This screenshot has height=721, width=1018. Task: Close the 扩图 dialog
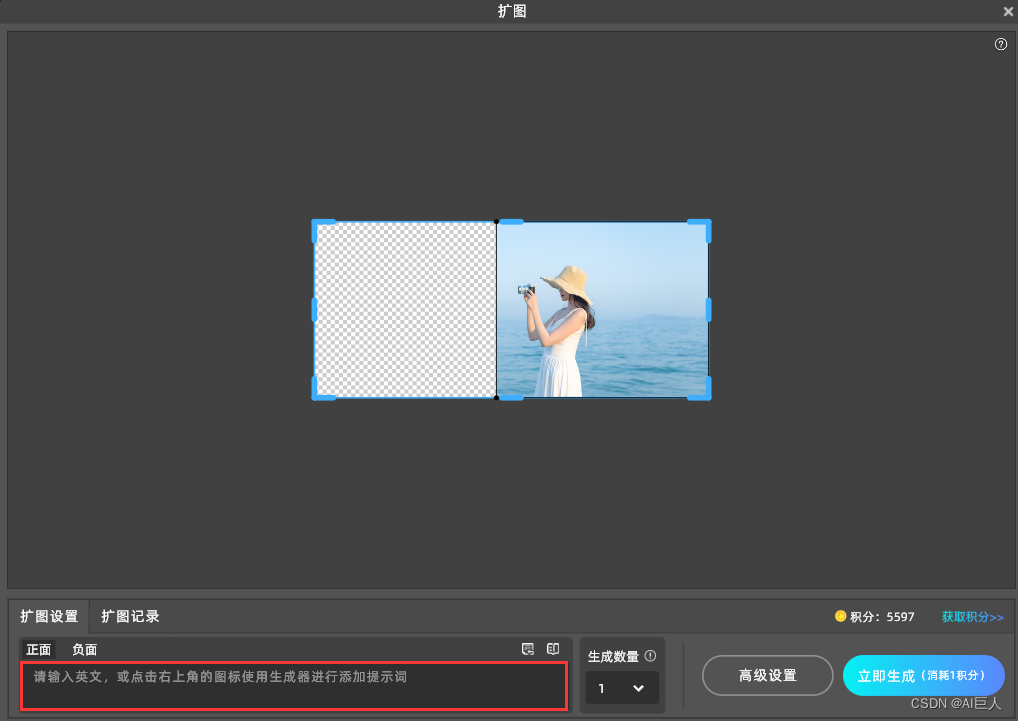coord(1008,11)
